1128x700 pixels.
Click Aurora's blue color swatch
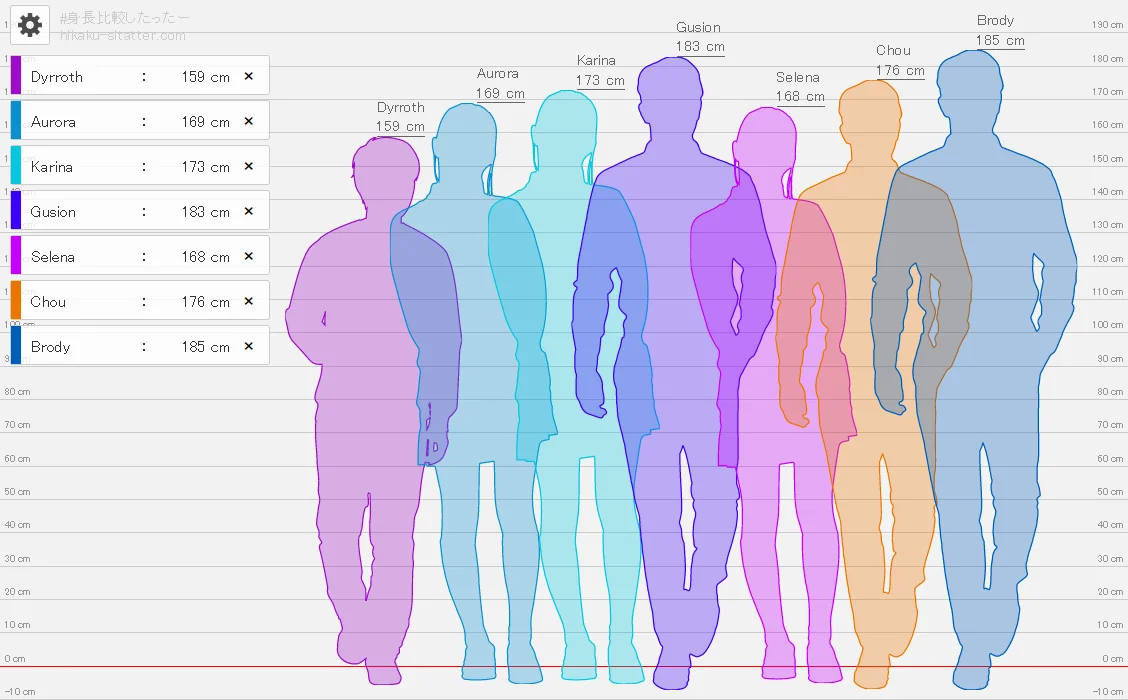point(16,121)
